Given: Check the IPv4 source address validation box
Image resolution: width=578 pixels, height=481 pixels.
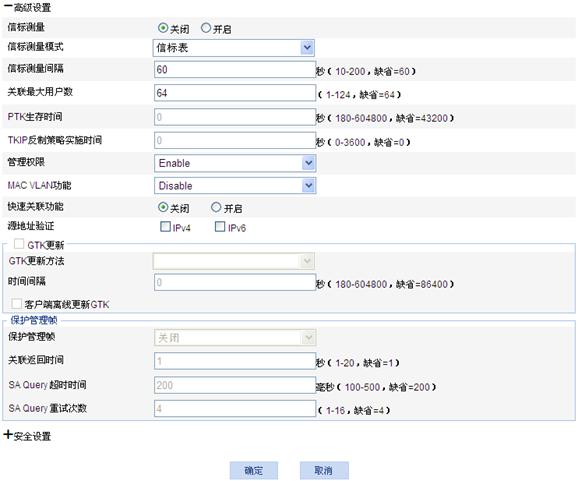Looking at the screenshot, I should click(x=166, y=227).
